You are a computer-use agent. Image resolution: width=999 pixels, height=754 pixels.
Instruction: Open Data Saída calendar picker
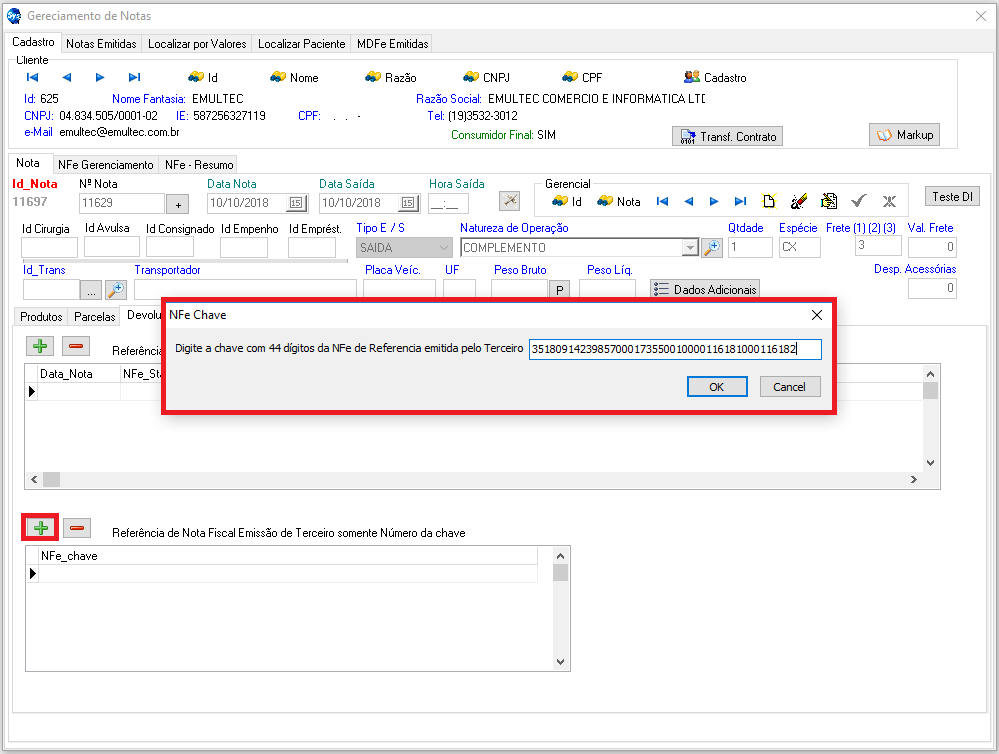click(x=407, y=203)
